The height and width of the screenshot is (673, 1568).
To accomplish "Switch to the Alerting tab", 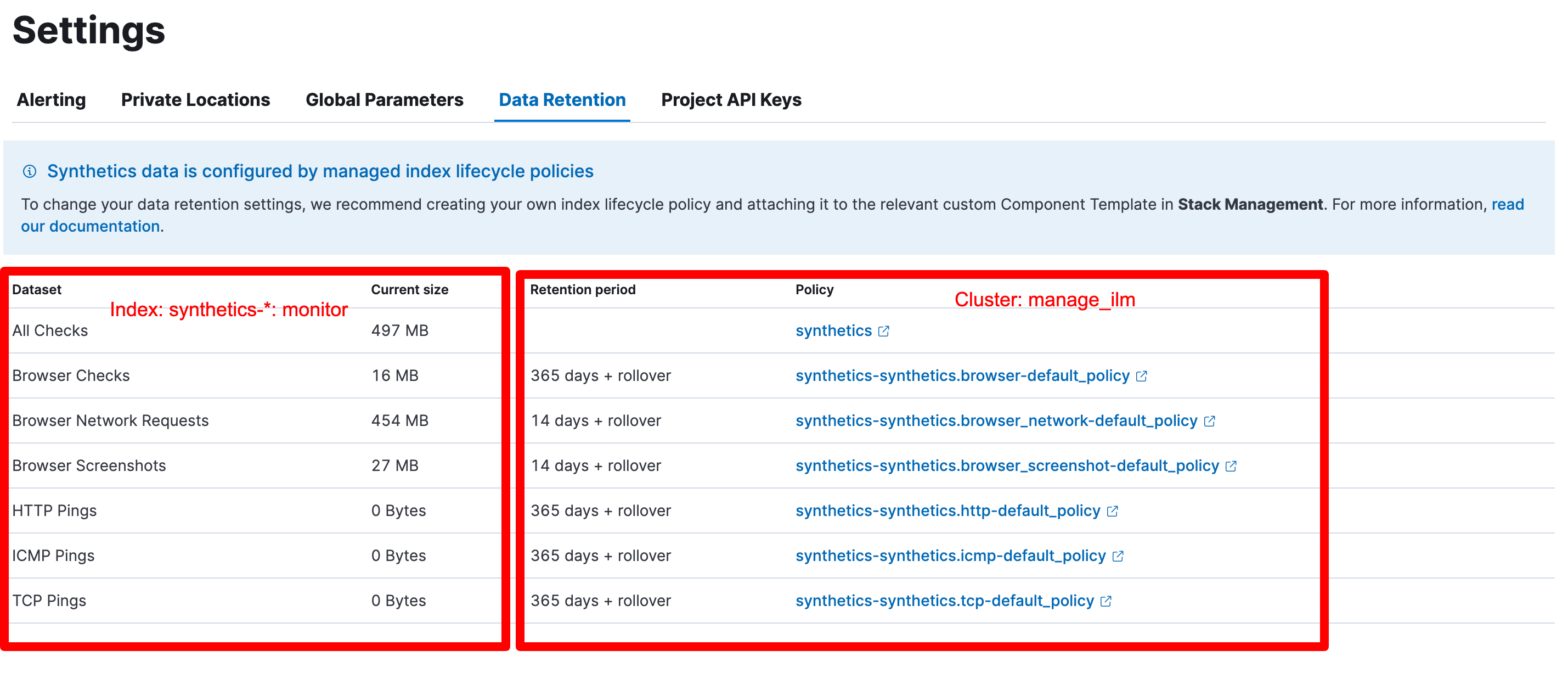I will (x=50, y=99).
